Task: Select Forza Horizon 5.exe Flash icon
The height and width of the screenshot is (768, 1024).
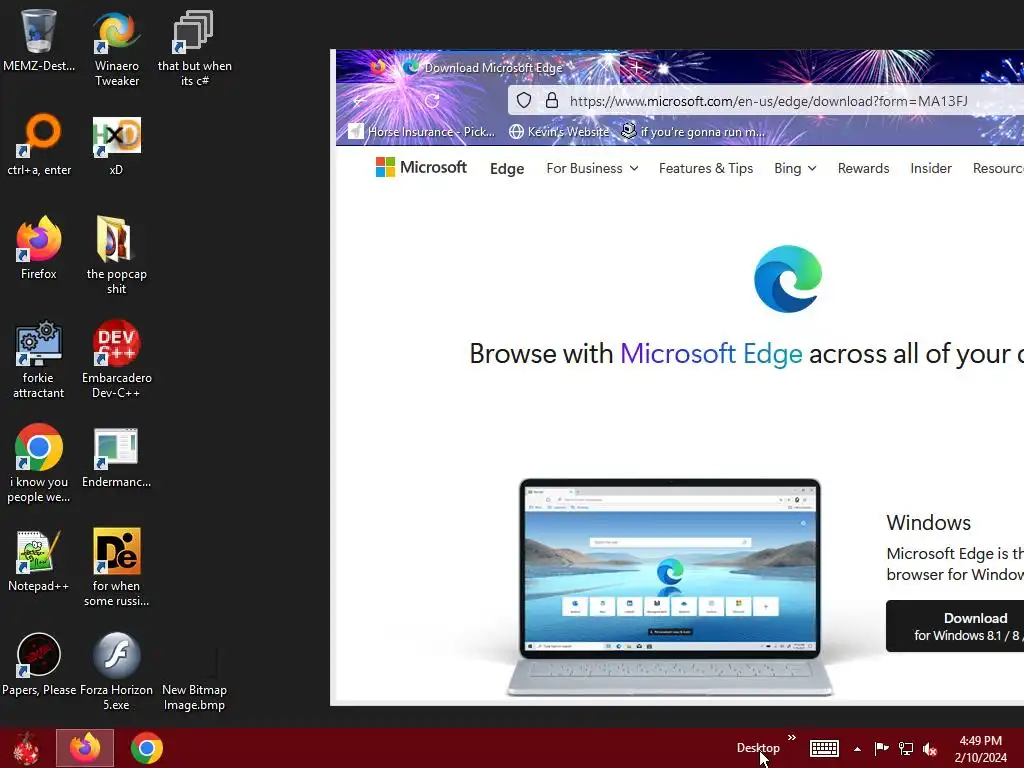Action: [116, 671]
